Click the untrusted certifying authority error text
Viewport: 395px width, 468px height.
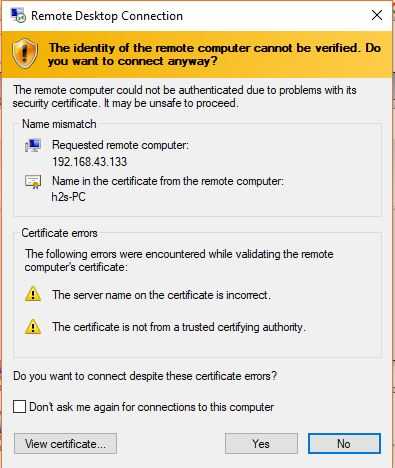click(x=179, y=327)
